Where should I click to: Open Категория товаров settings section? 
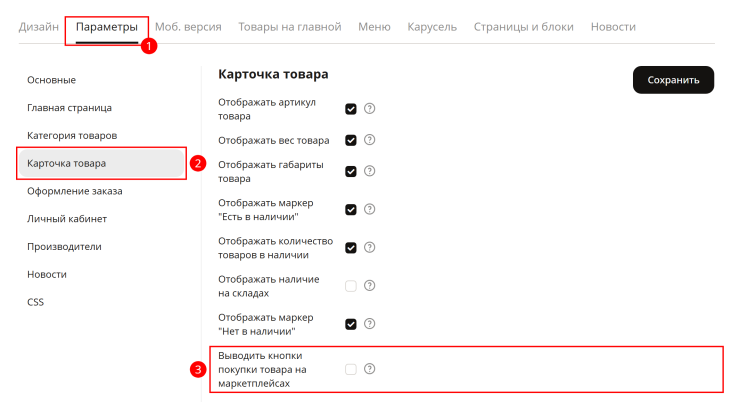pos(72,136)
